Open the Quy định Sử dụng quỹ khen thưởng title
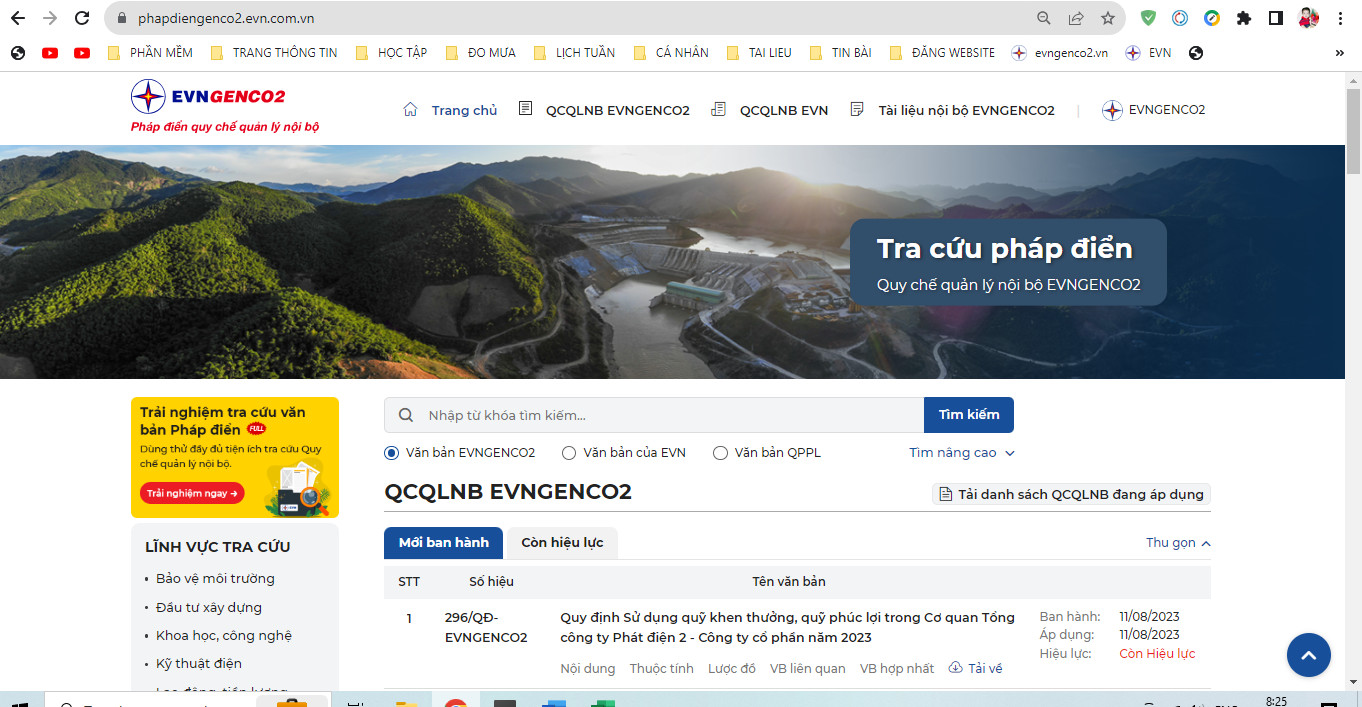The image size is (1362, 707). 788,627
